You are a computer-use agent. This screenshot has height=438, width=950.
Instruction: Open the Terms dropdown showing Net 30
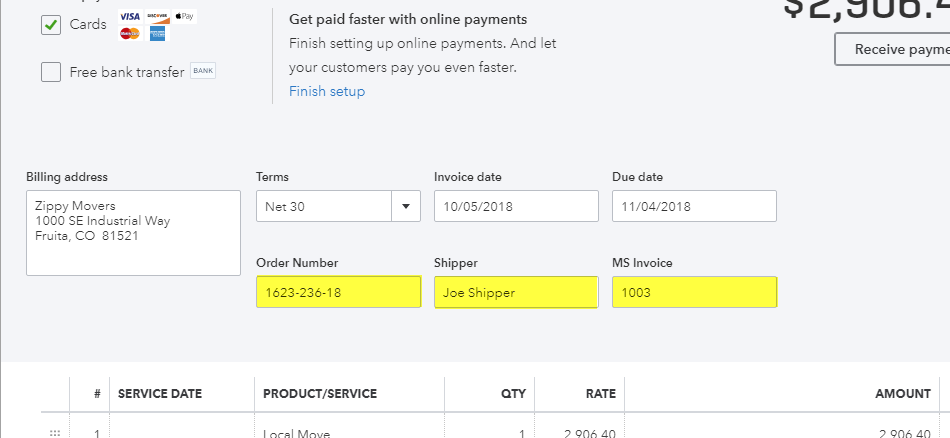(x=324, y=206)
